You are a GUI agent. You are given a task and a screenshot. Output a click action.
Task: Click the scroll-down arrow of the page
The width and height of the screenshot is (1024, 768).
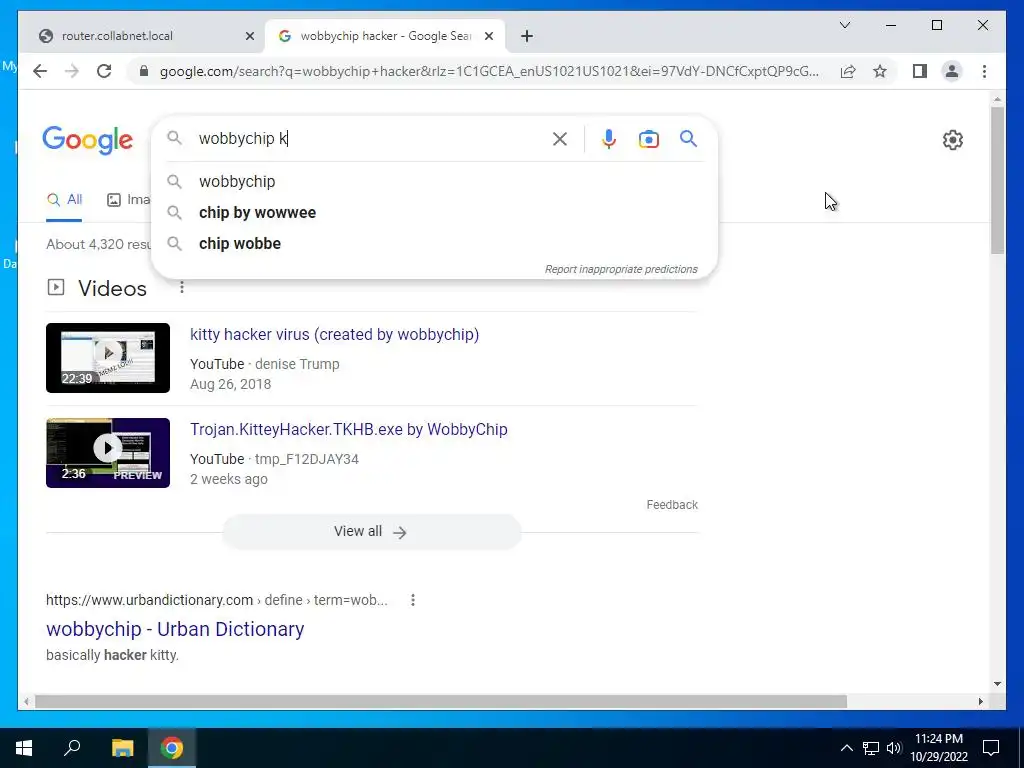(x=997, y=684)
